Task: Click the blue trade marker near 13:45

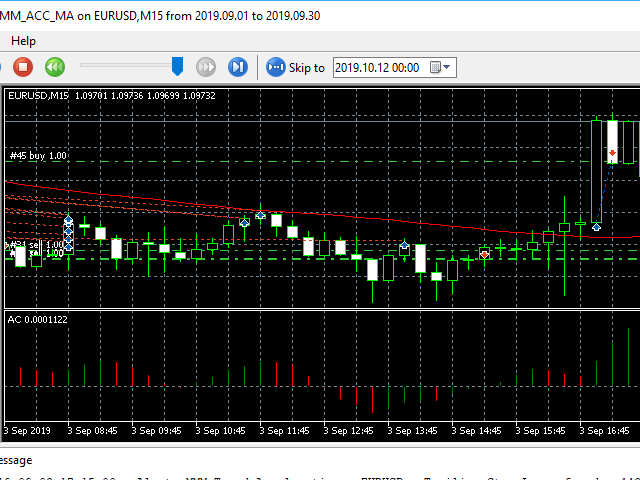Action: coord(404,245)
